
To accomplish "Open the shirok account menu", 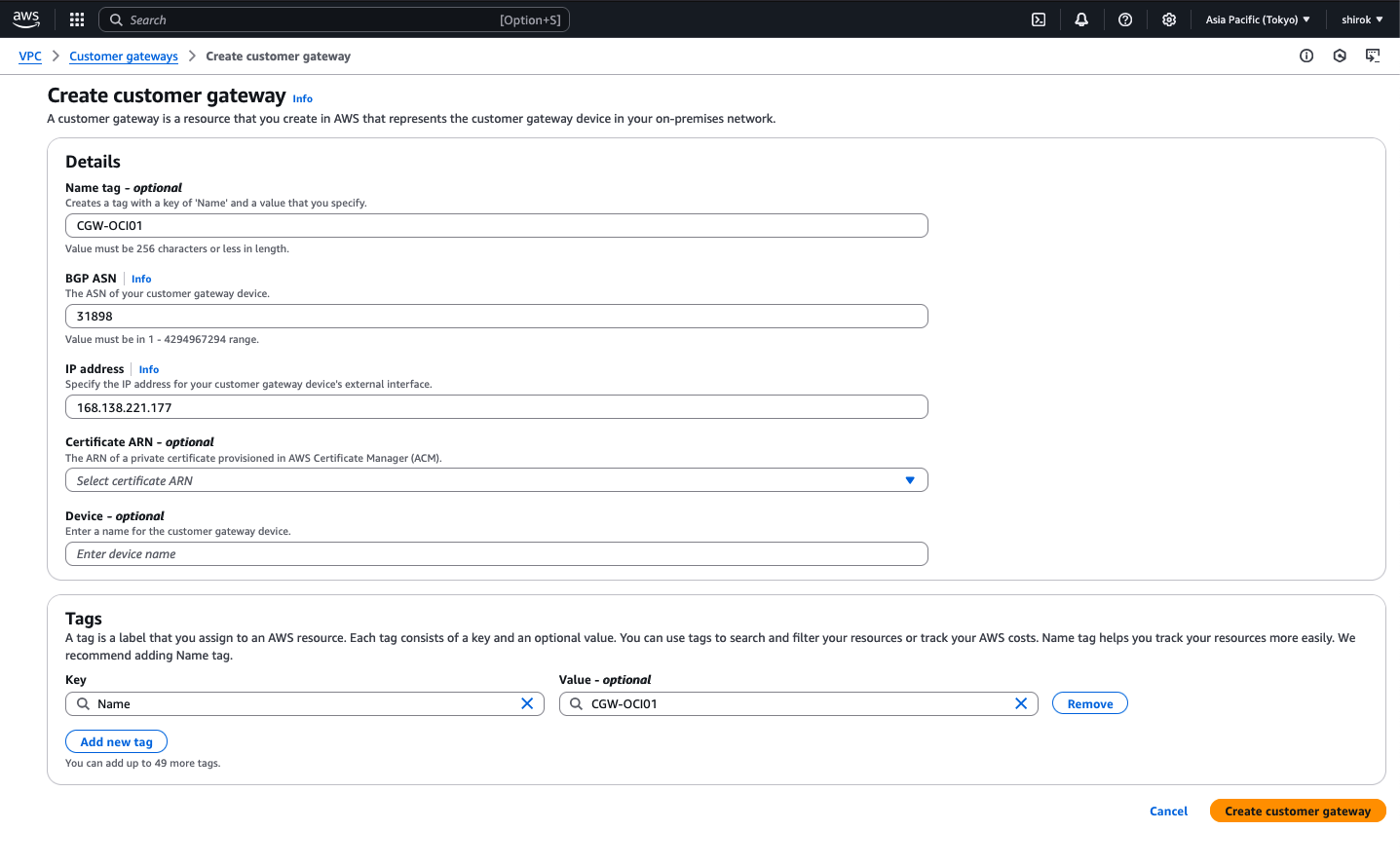I will [1361, 19].
